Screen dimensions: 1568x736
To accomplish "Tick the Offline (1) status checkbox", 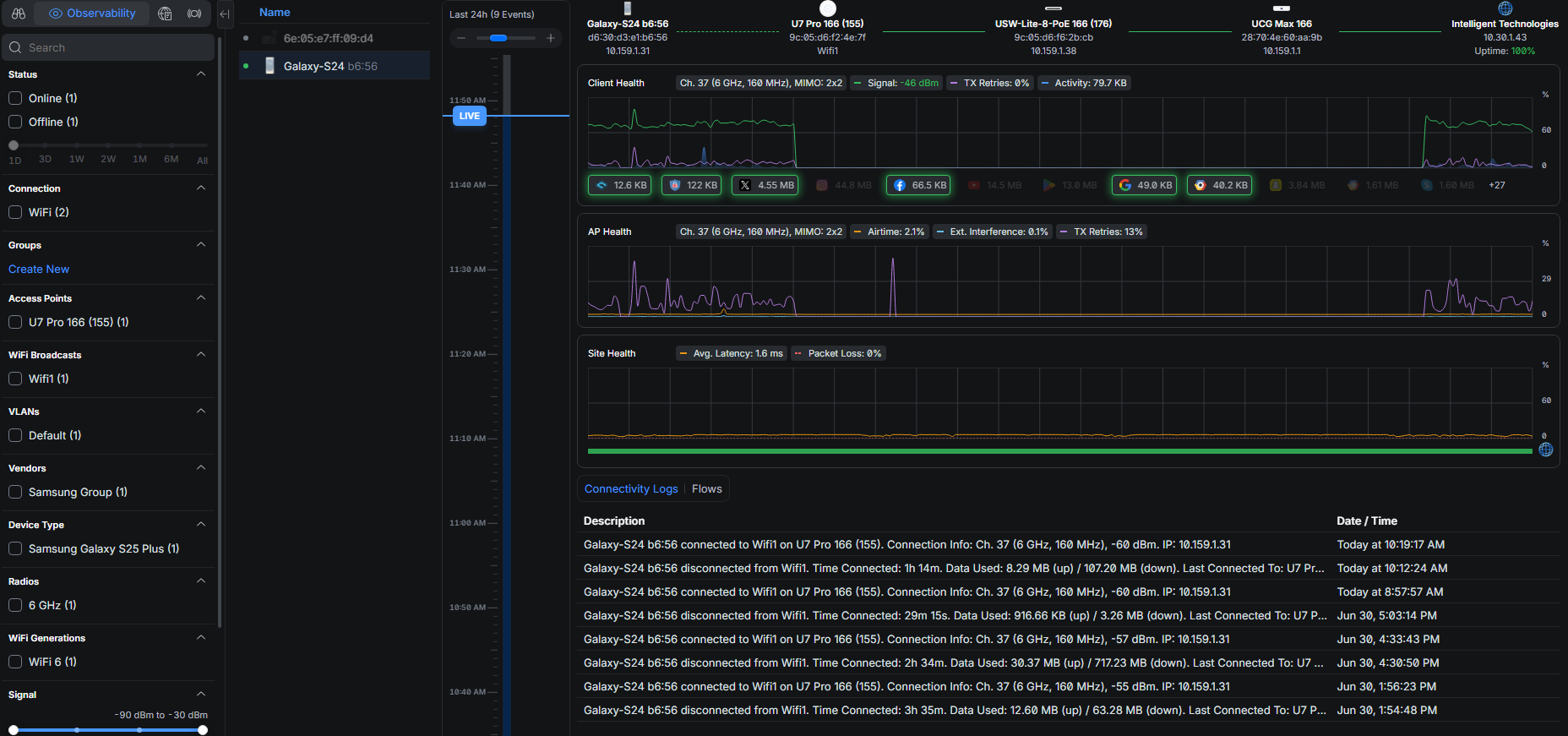I will tap(15, 122).
